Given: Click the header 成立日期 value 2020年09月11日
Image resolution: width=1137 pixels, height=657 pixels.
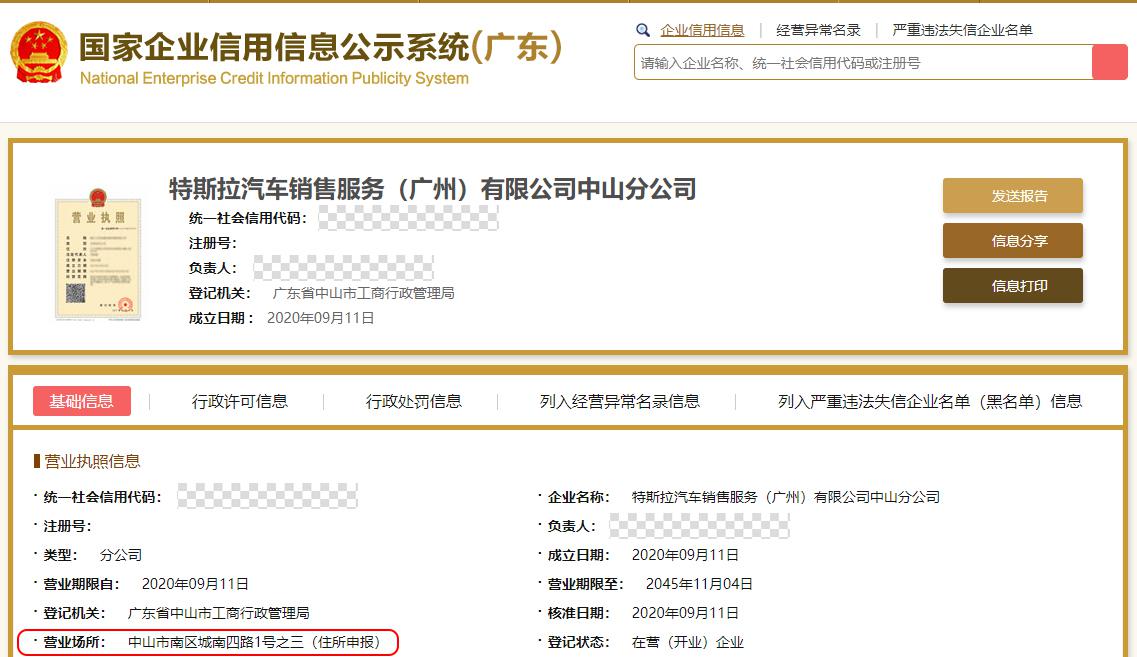Looking at the screenshot, I should click(321, 318).
